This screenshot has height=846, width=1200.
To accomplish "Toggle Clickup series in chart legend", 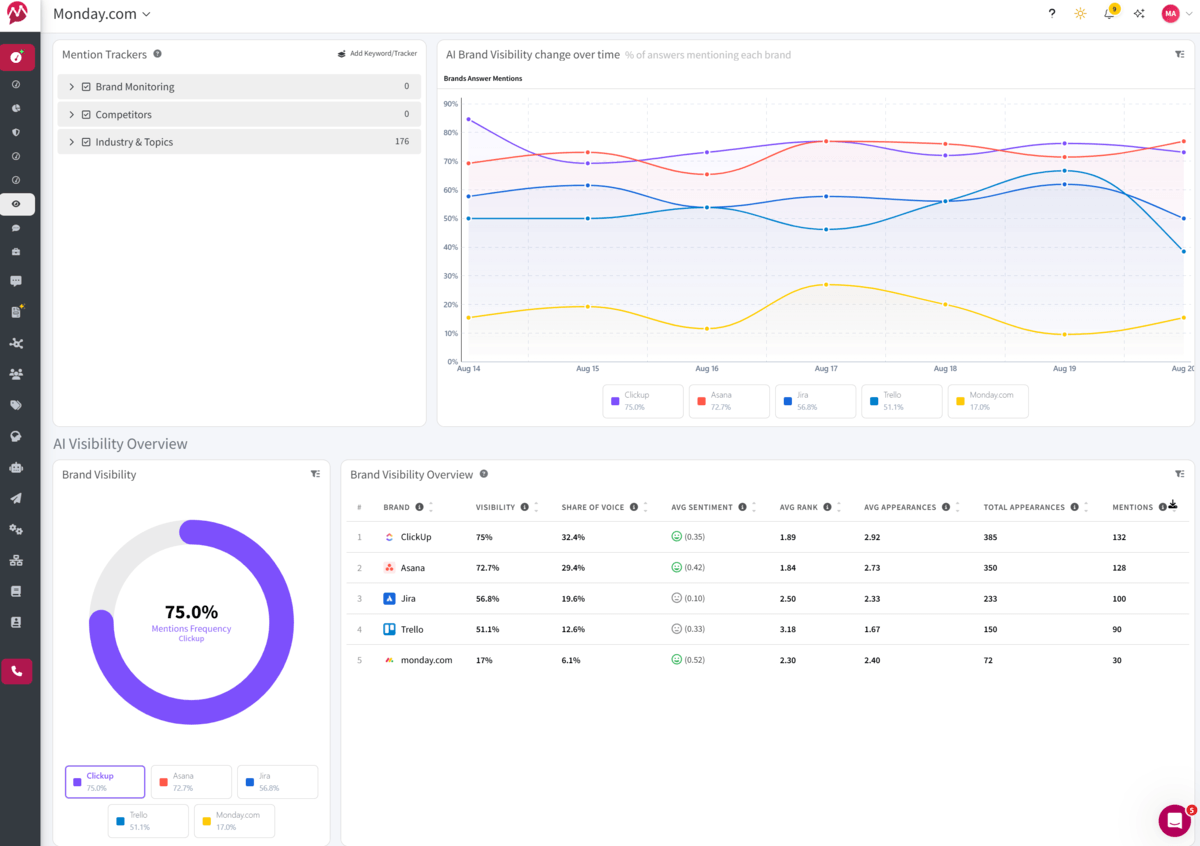I will (x=643, y=401).
